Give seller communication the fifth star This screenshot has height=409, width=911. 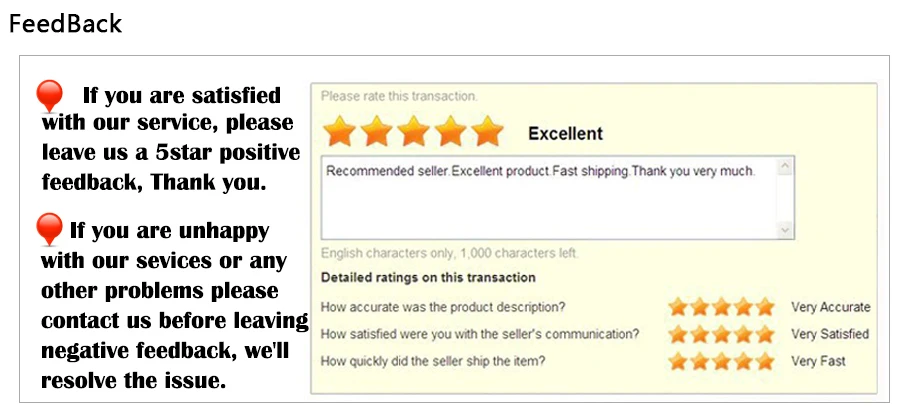pos(765,335)
